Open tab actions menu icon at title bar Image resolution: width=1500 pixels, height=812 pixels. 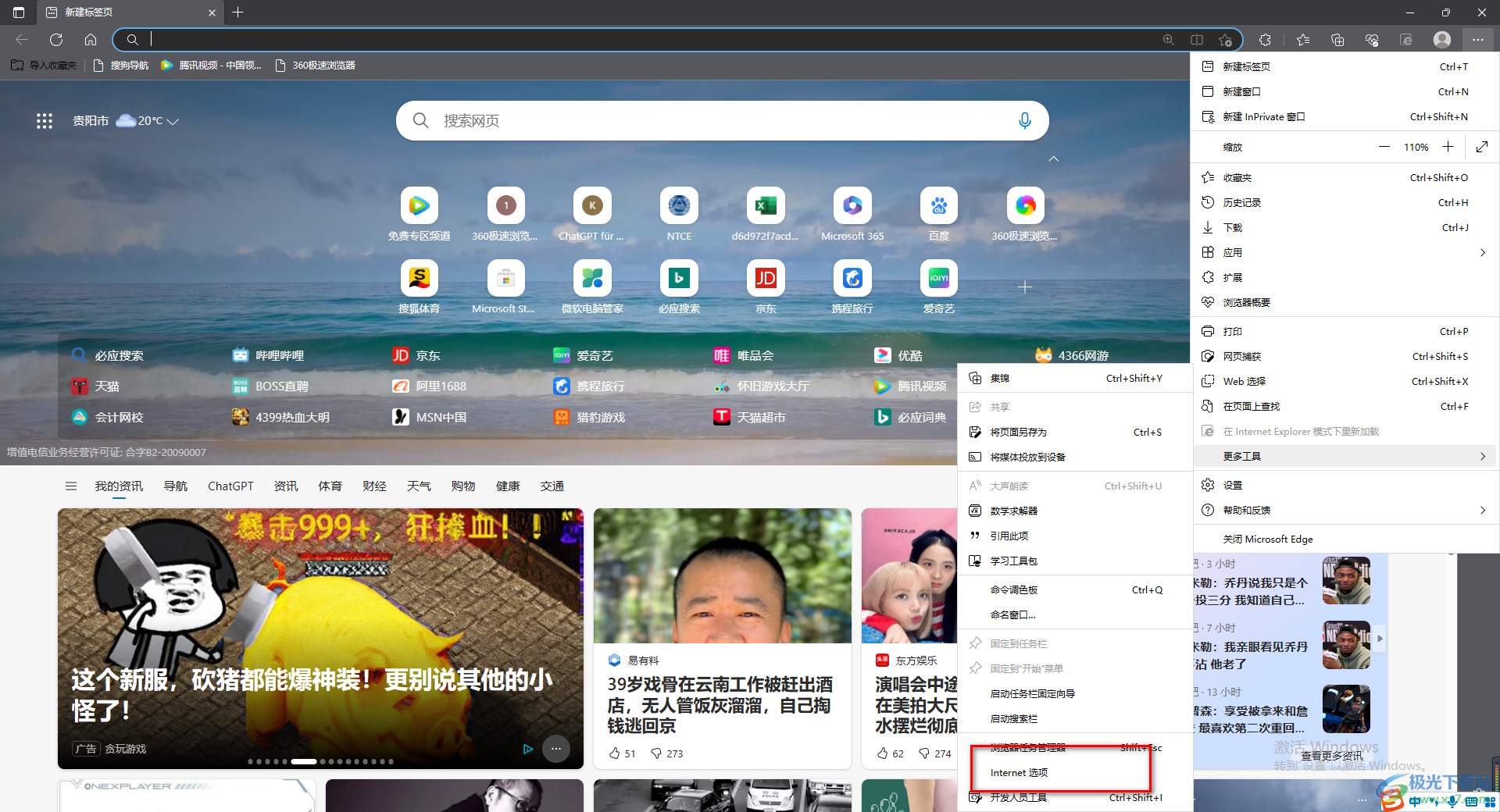click(19, 12)
